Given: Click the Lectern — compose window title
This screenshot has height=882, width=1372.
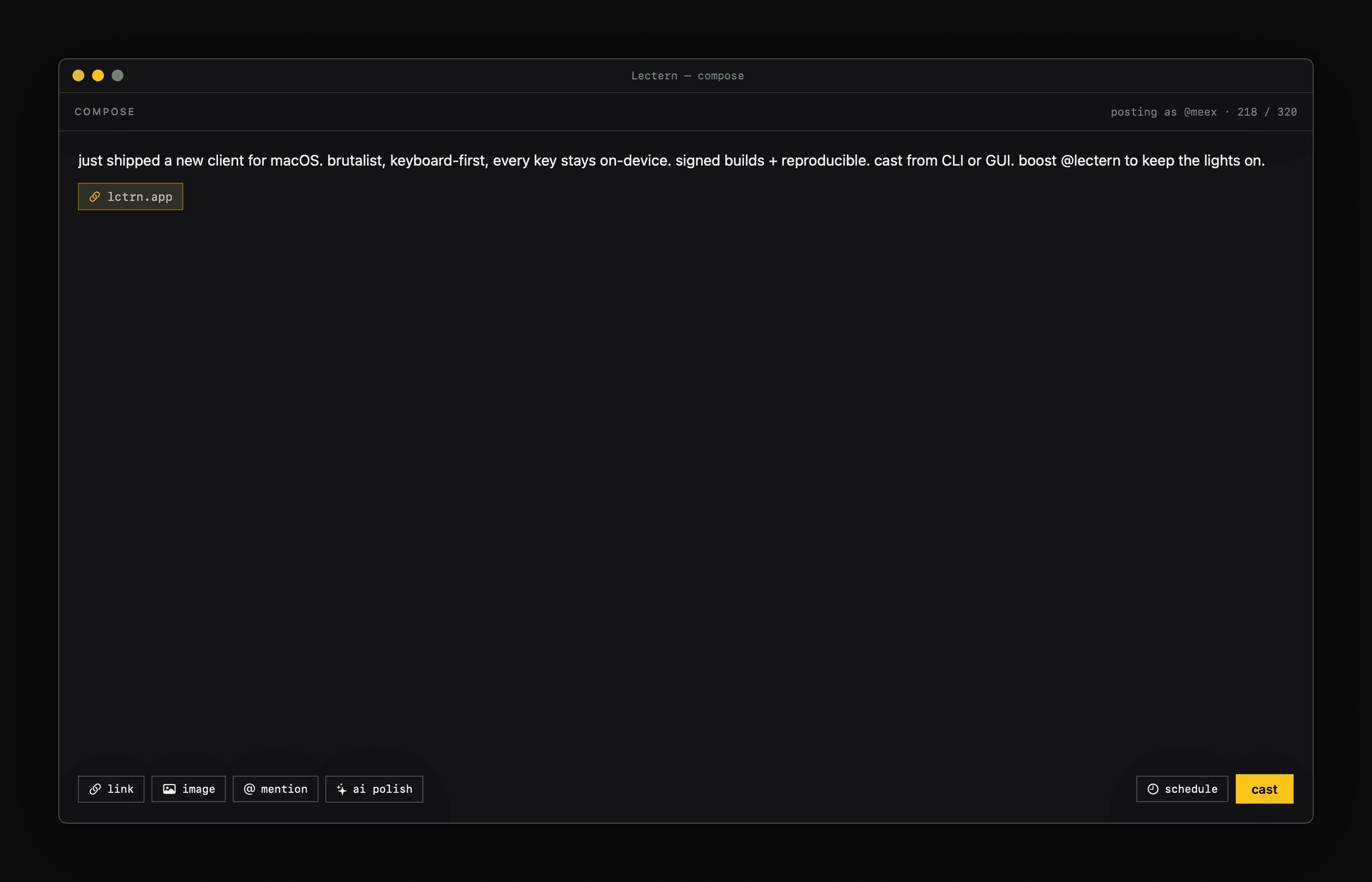Looking at the screenshot, I should 687,75.
